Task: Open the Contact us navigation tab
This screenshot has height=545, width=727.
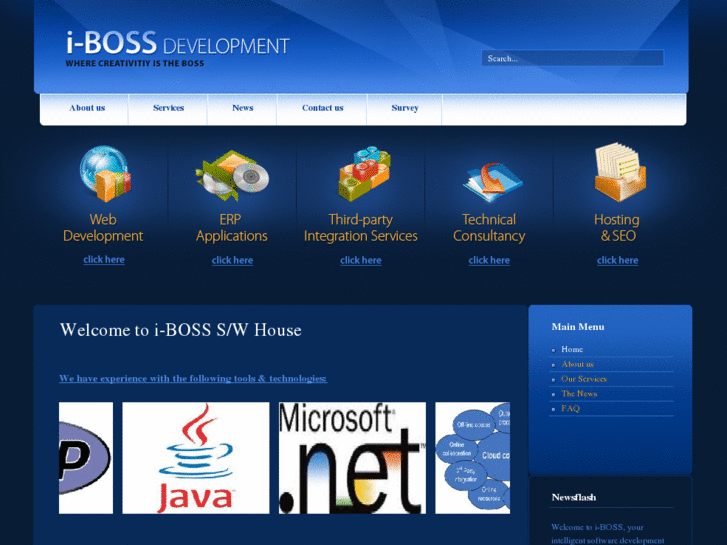Action: pyautogui.click(x=322, y=108)
